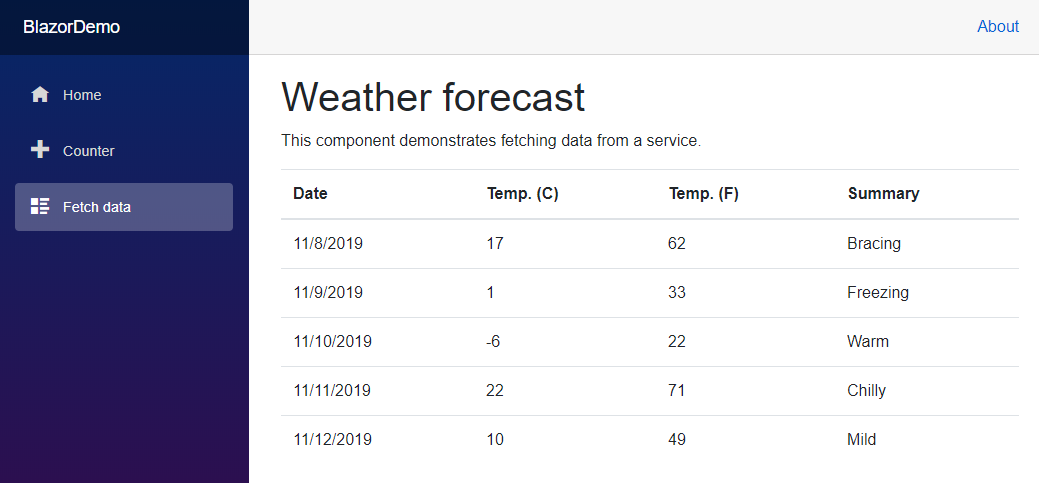The image size is (1039, 483).
Task: Click the Mild summary cell
Action: (x=861, y=440)
